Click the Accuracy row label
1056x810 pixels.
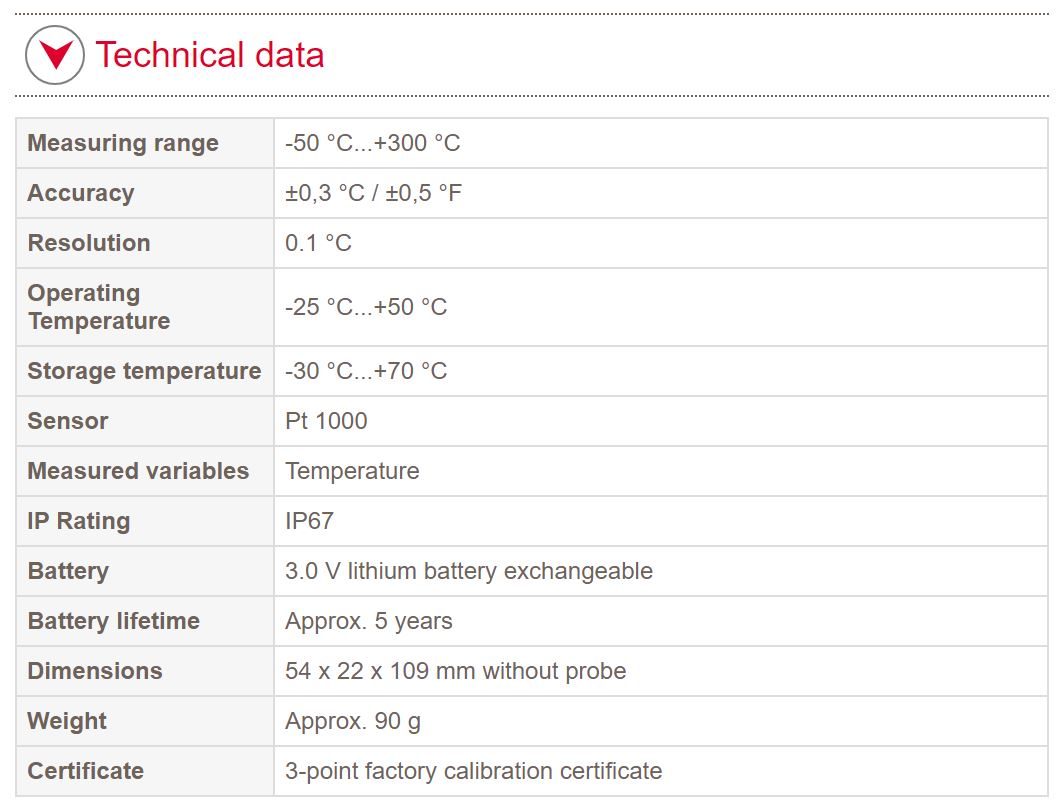(x=80, y=193)
